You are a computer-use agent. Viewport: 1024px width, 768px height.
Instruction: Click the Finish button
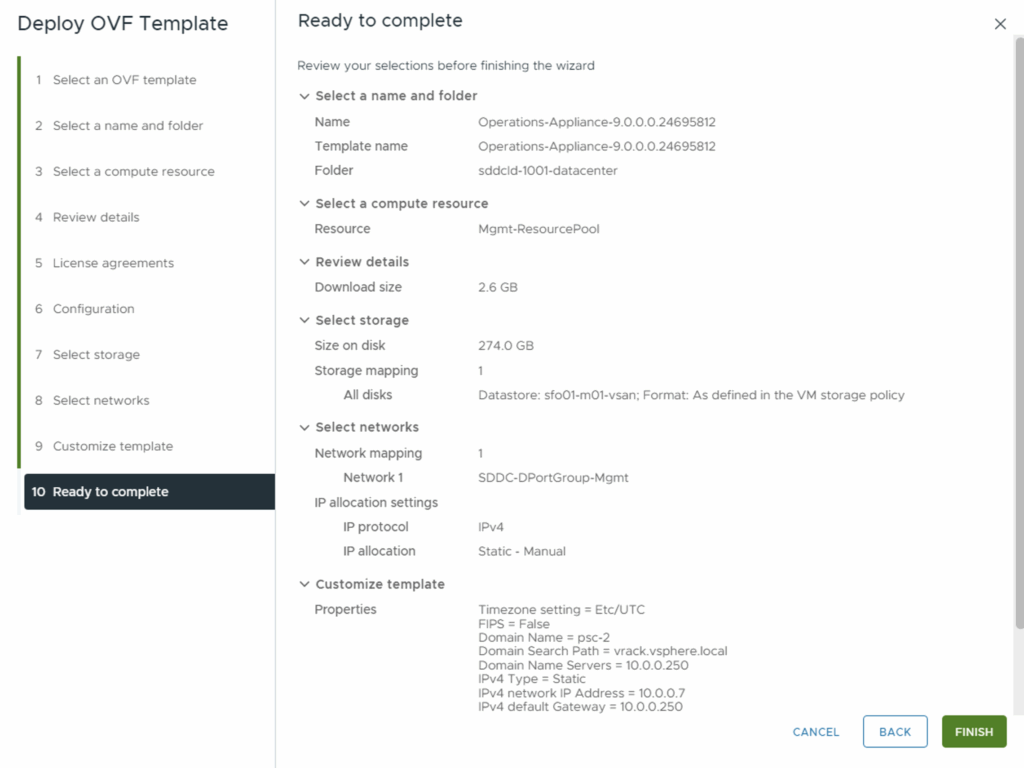pos(973,732)
